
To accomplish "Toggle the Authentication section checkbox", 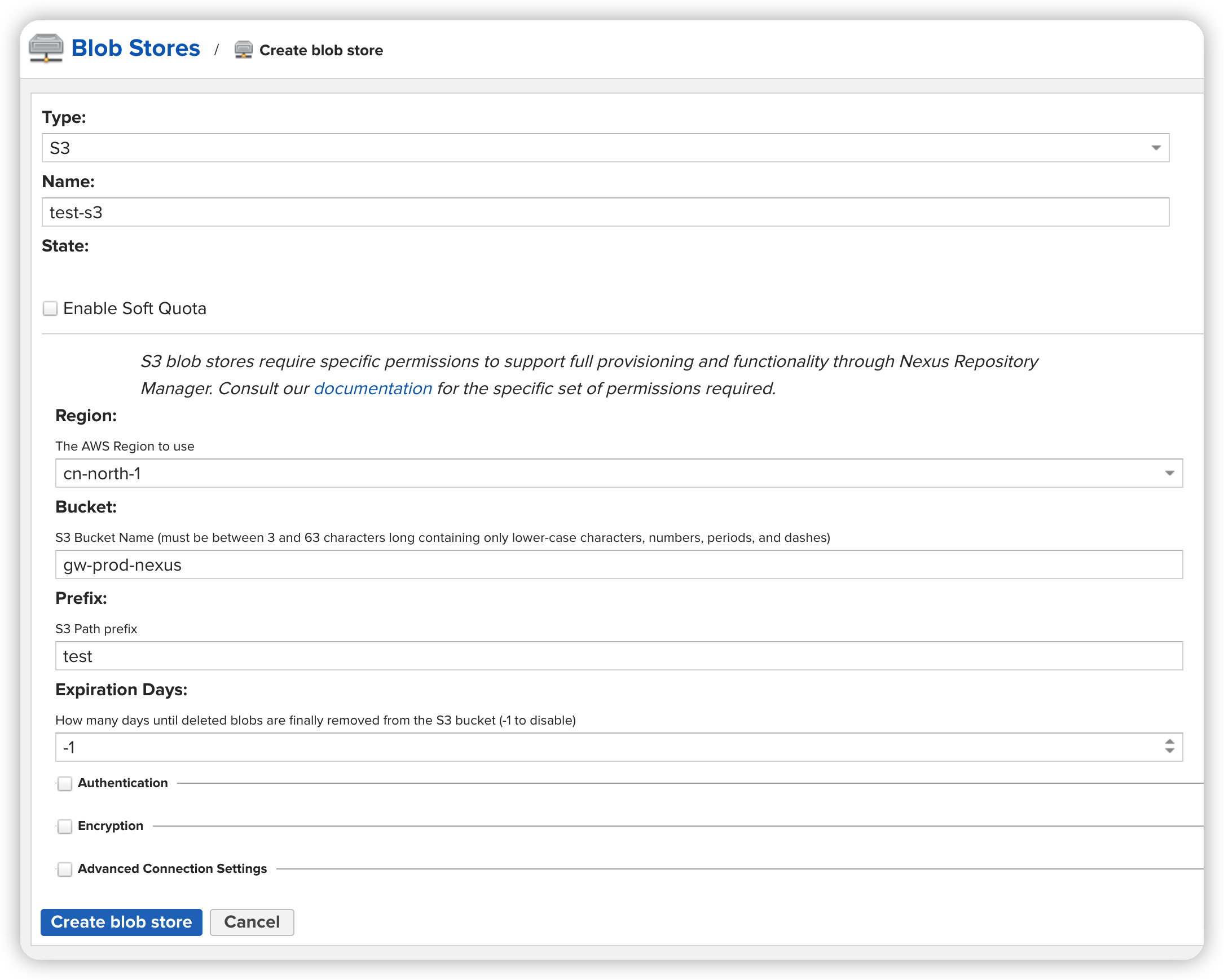I will (x=65, y=784).
